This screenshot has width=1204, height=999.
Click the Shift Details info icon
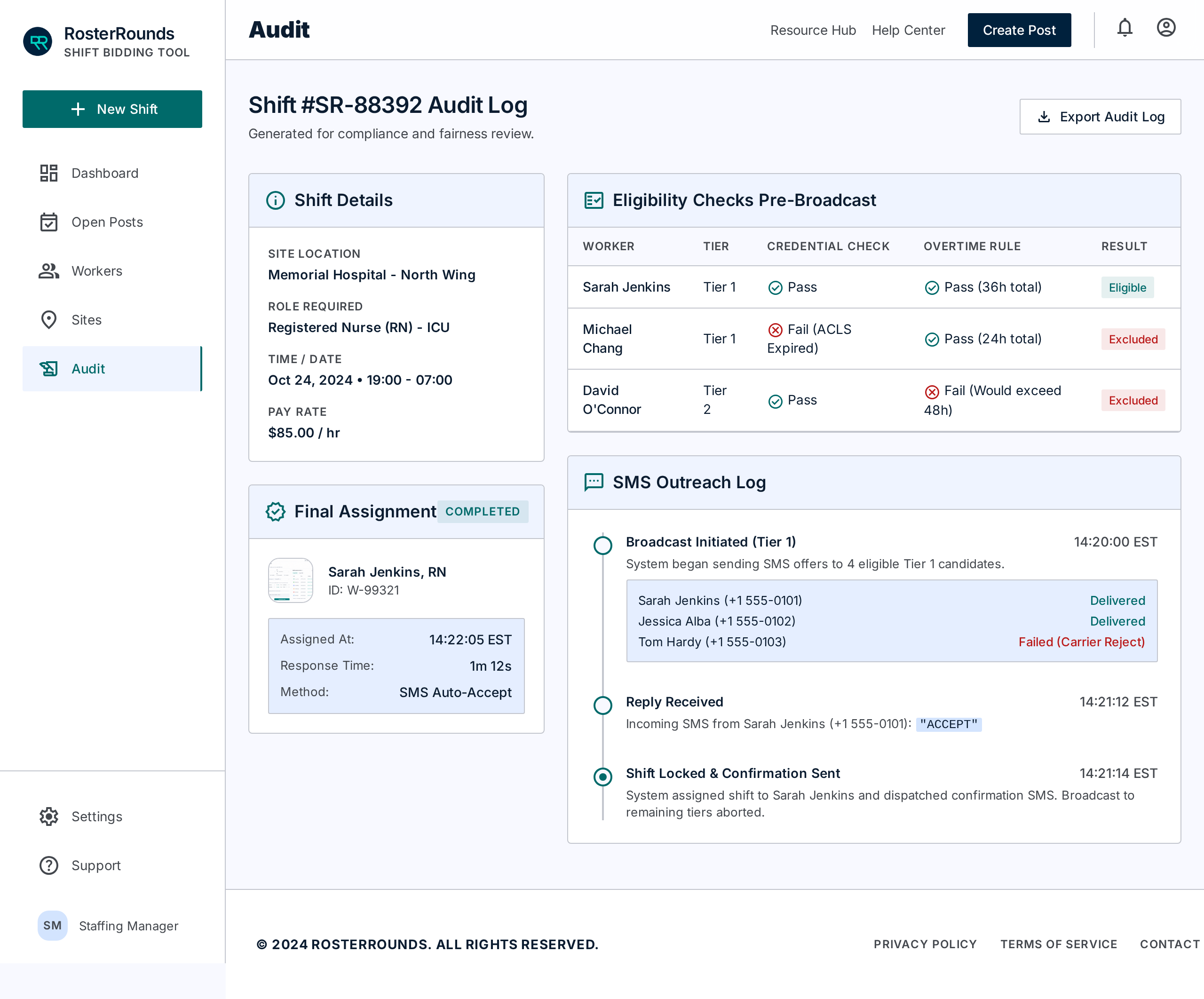click(x=276, y=200)
